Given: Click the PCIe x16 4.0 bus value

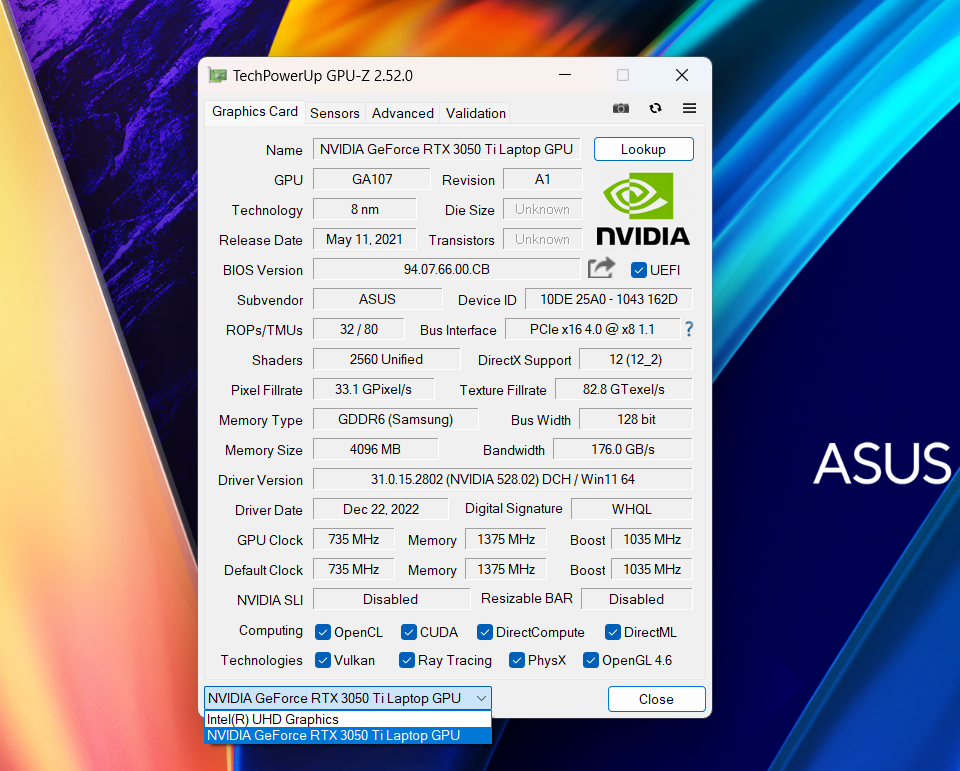Looking at the screenshot, I should coord(592,329).
